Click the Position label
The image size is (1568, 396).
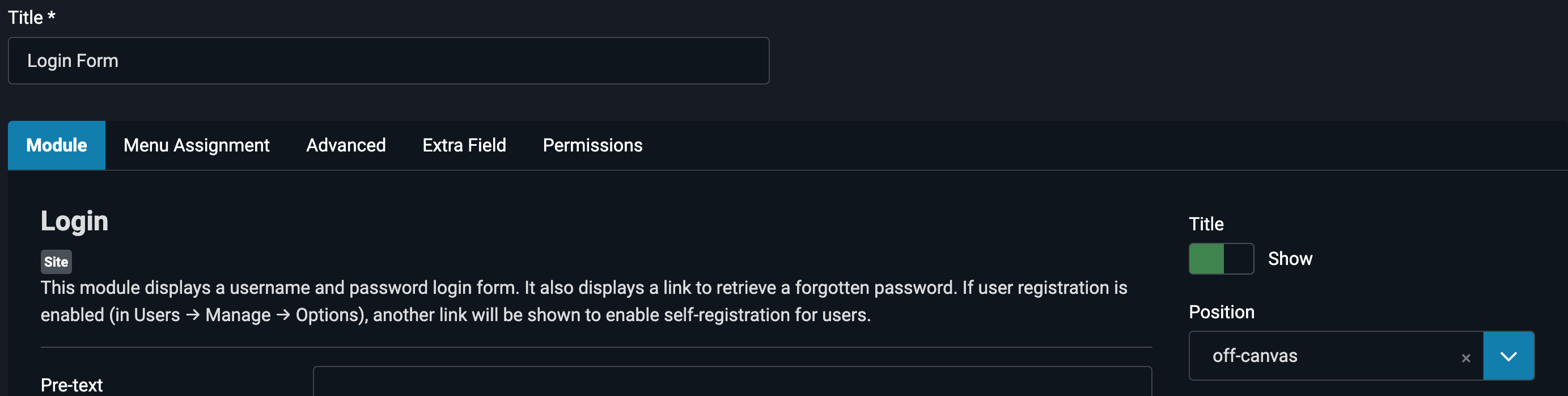tap(1221, 313)
